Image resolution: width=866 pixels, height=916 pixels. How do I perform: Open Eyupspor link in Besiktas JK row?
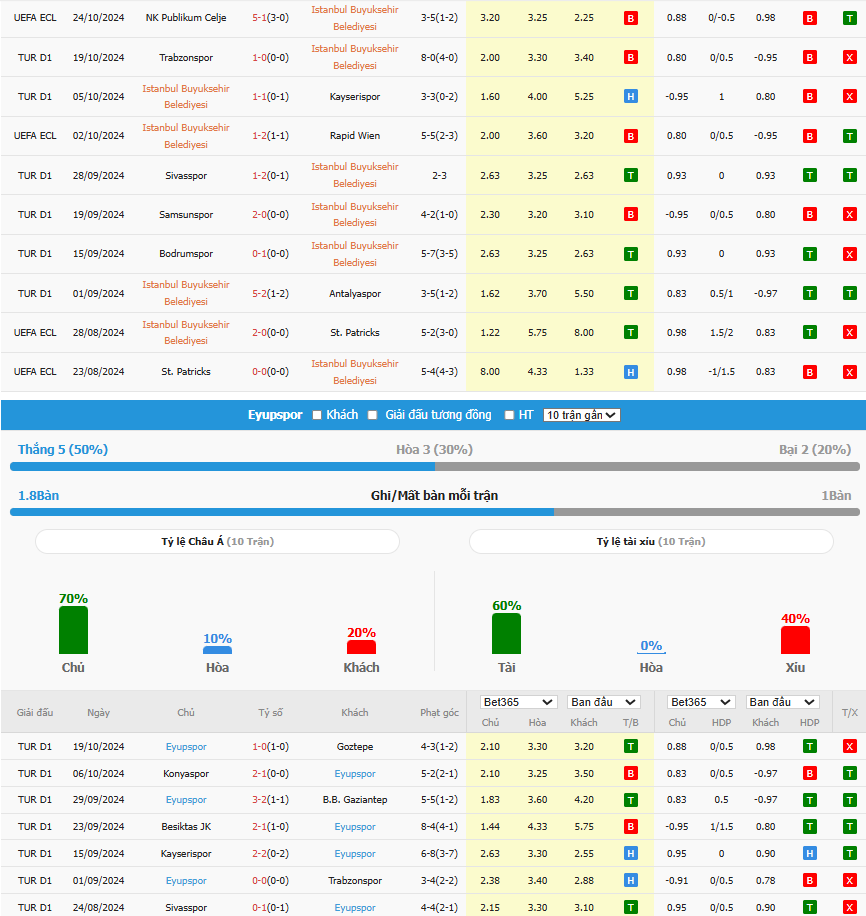[x=355, y=827]
